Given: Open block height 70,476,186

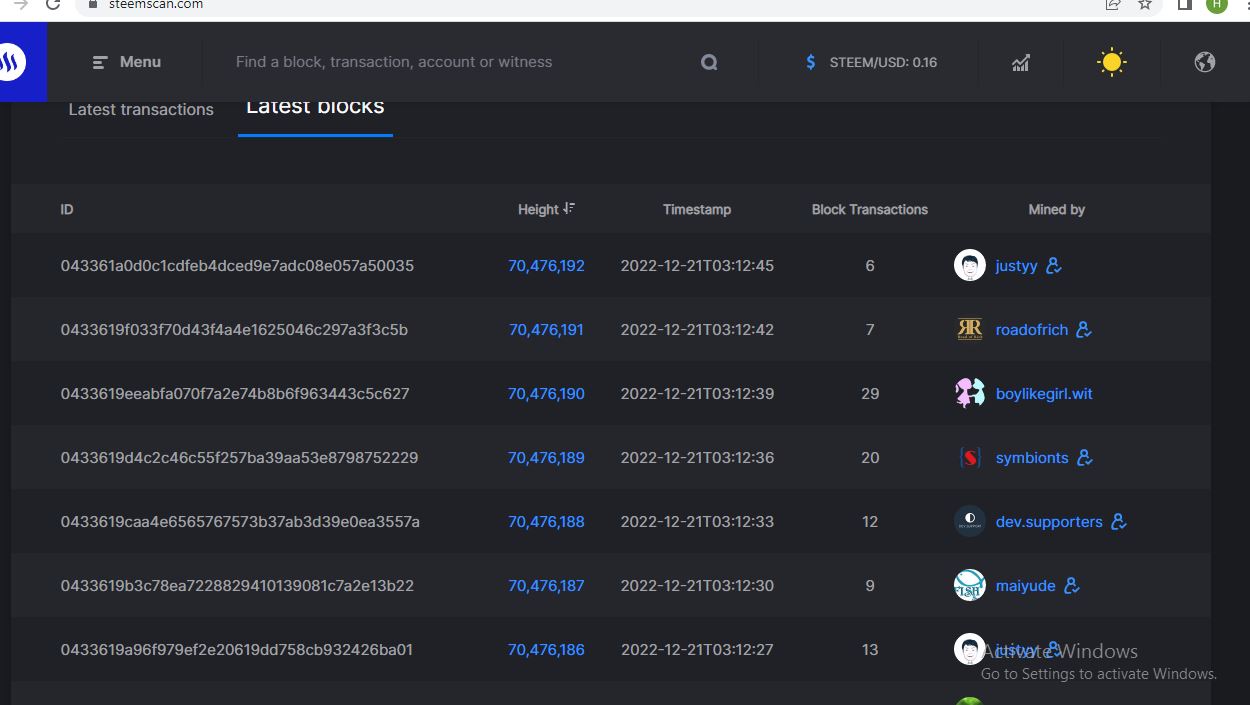Looking at the screenshot, I should point(546,650).
